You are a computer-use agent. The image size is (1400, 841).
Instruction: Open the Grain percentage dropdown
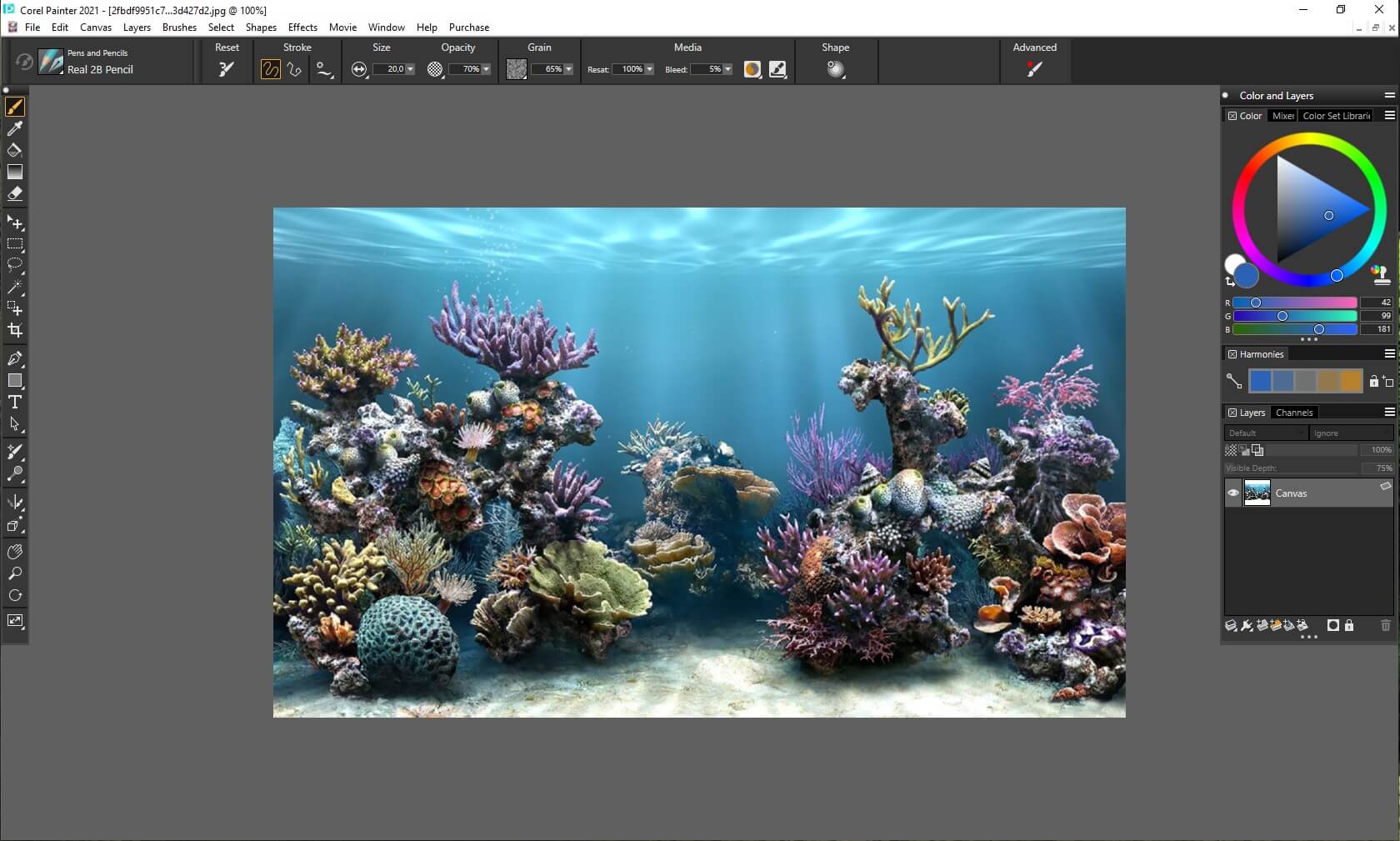(x=568, y=69)
